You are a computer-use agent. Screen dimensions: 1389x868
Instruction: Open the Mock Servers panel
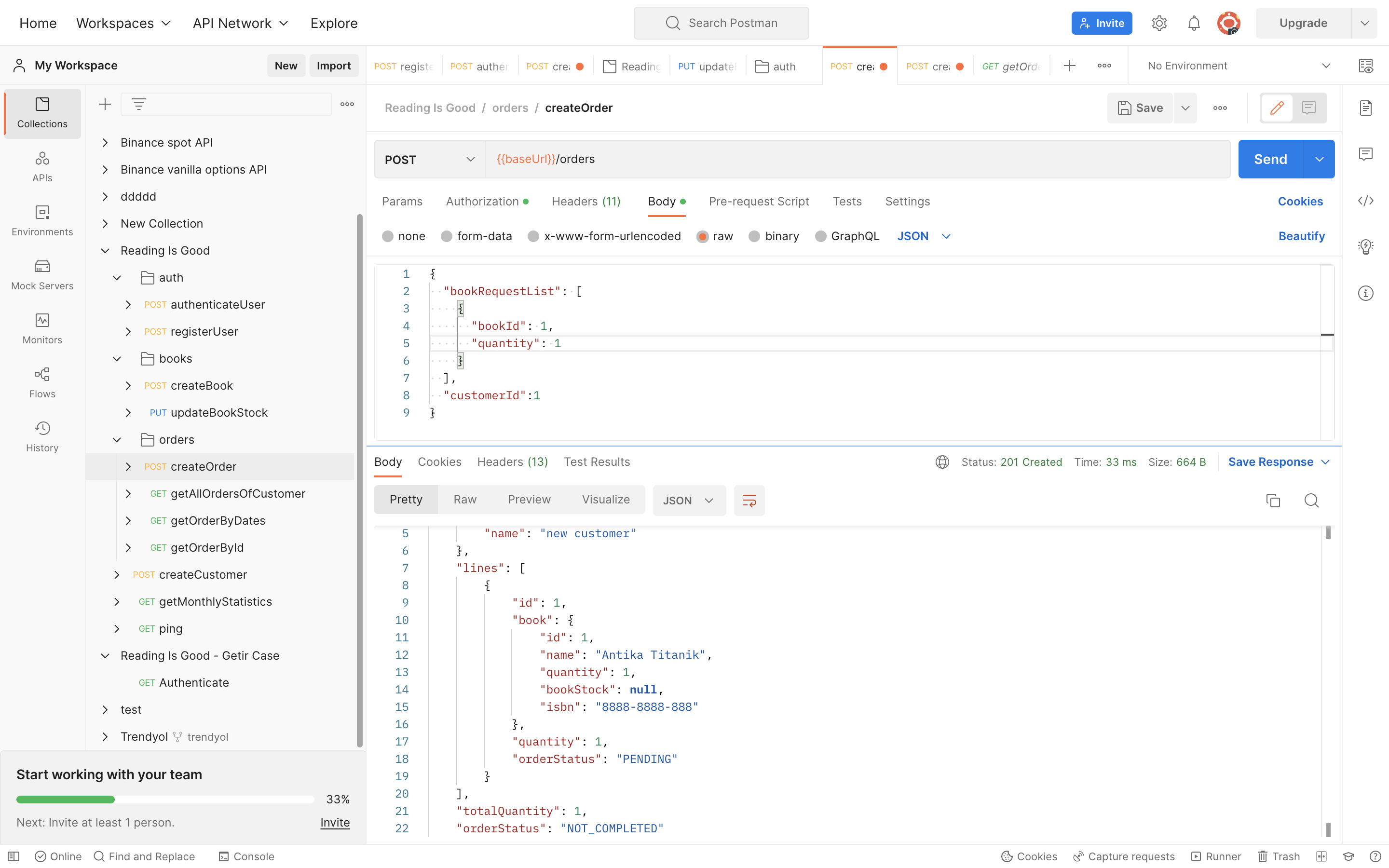point(42,275)
